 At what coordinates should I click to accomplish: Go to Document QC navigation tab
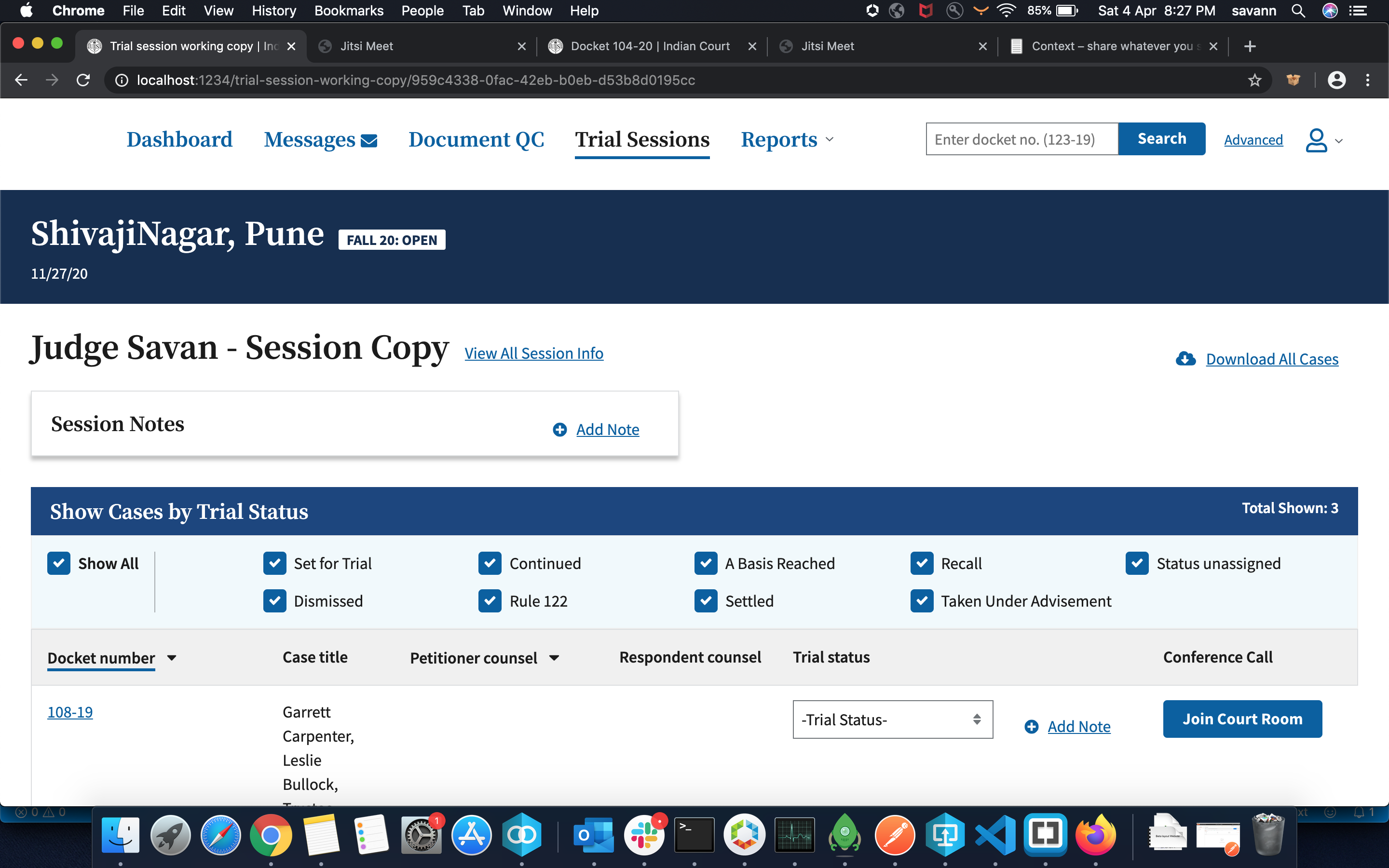tap(476, 139)
